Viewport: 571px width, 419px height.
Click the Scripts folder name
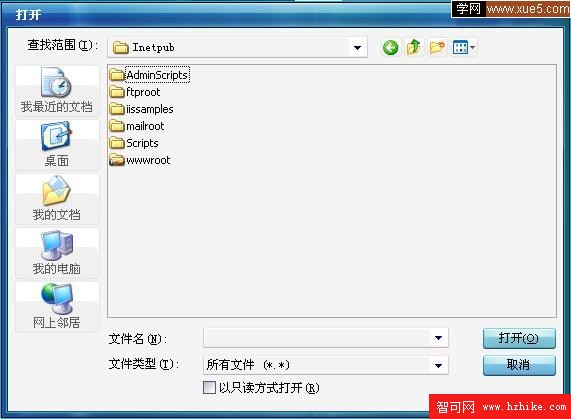pos(142,143)
